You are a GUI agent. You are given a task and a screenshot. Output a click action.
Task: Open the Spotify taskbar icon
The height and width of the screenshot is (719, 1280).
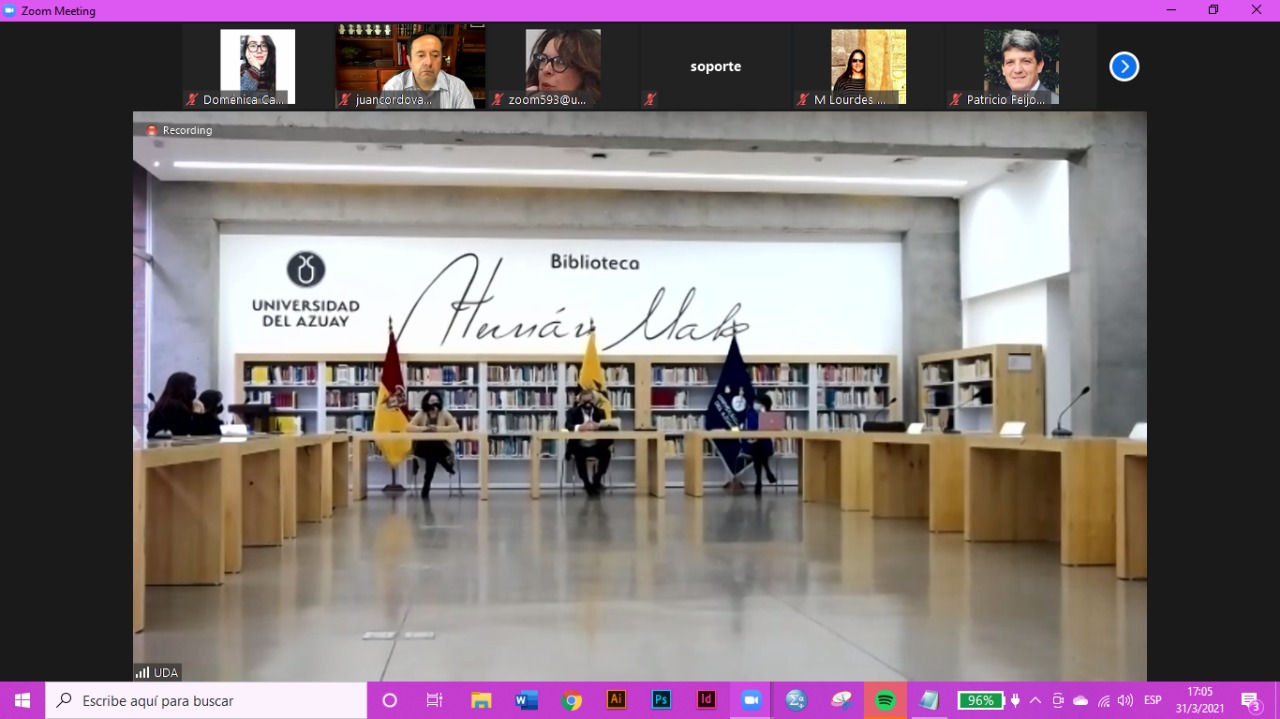click(885, 700)
